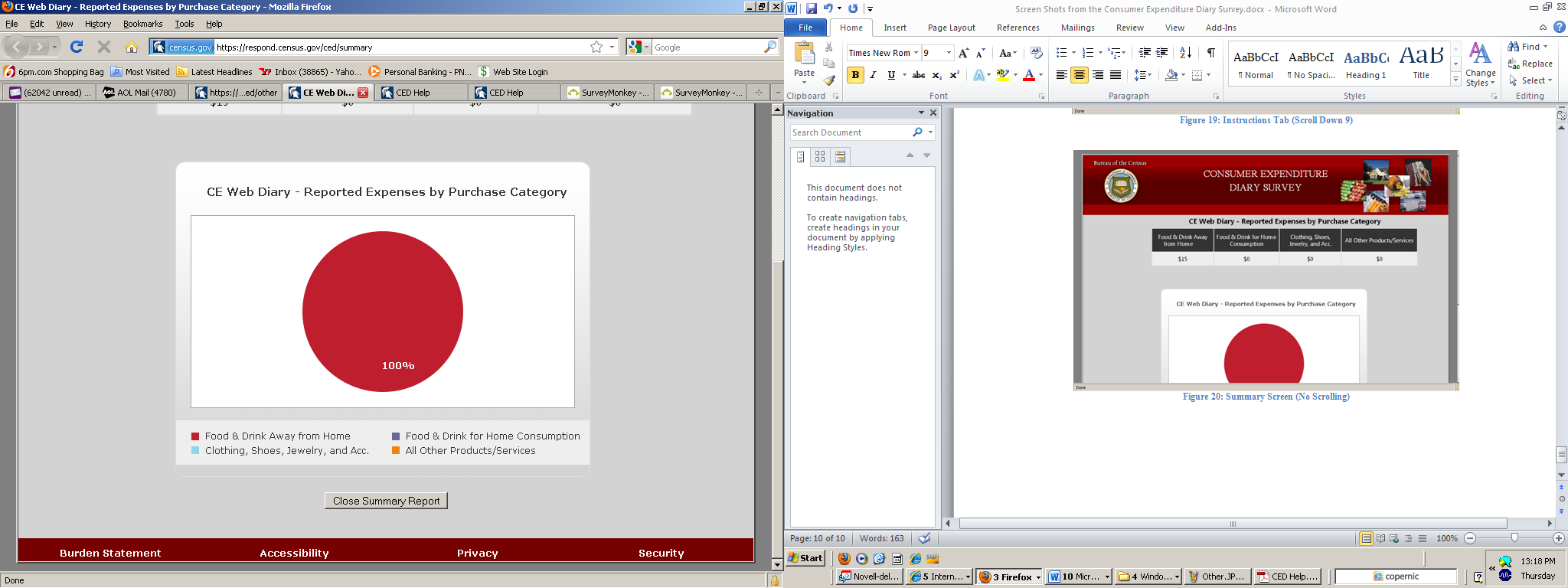1568x588 pixels.
Task: Open the Burden Statement footer link
Action: coord(110,553)
